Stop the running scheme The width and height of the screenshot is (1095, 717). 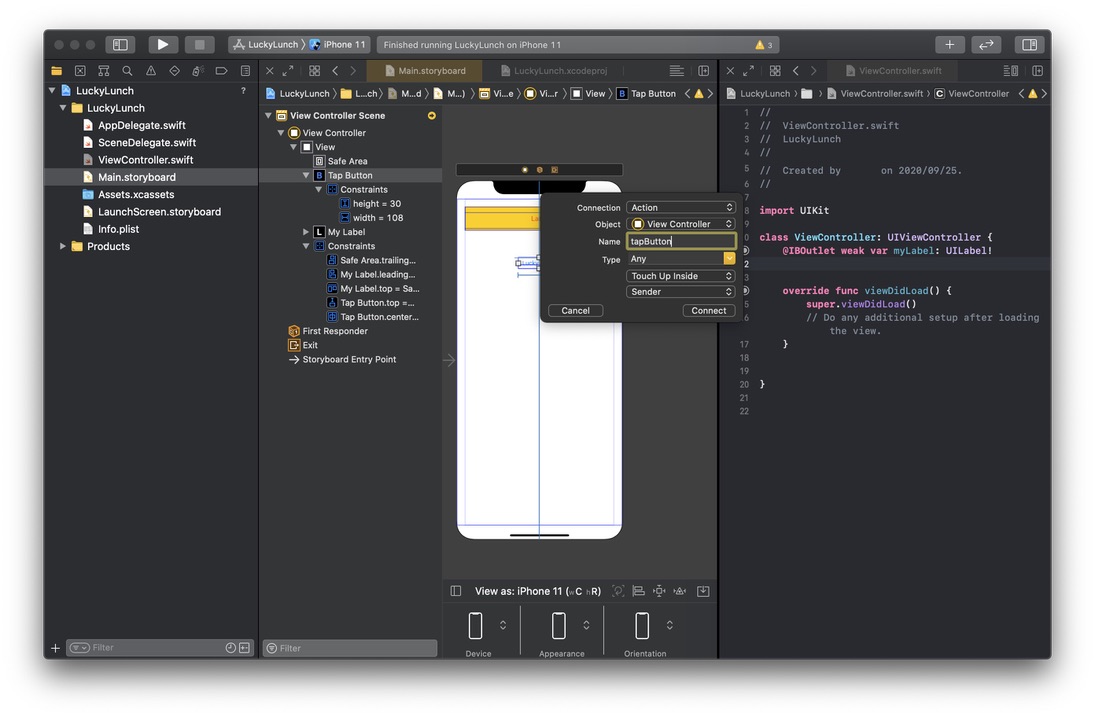(199, 45)
